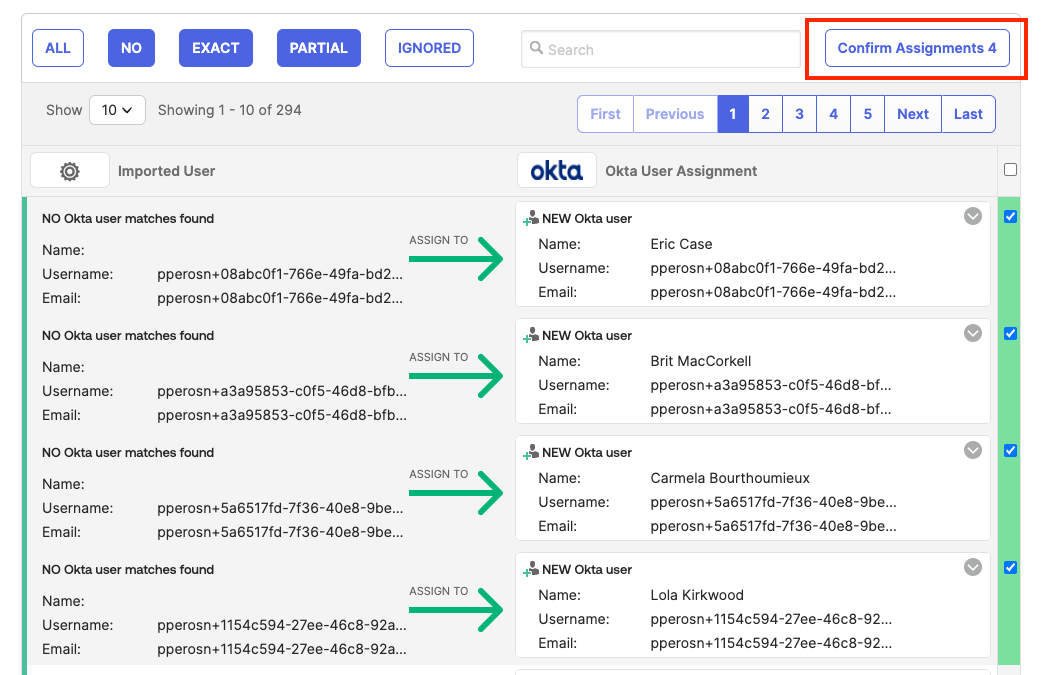Image resolution: width=1054 pixels, height=675 pixels.
Task: Click imported username pperosn+1154c594-27ee-46c8-92a...
Action: tap(282, 625)
